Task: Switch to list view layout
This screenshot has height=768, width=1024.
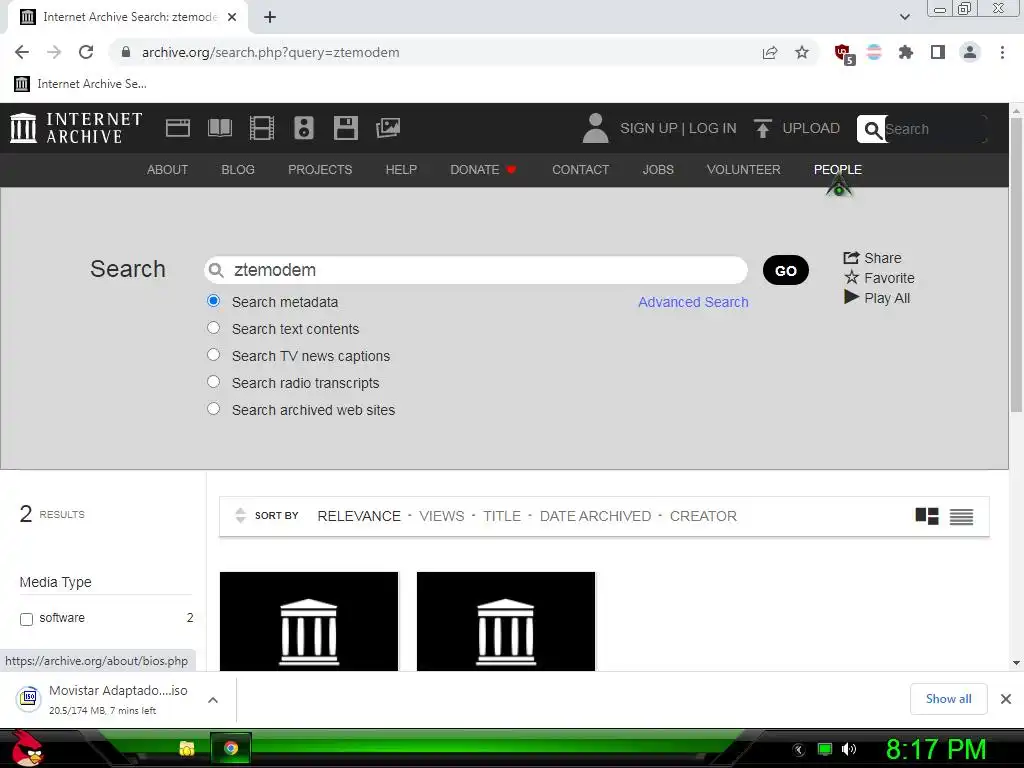Action: pyautogui.click(x=961, y=517)
